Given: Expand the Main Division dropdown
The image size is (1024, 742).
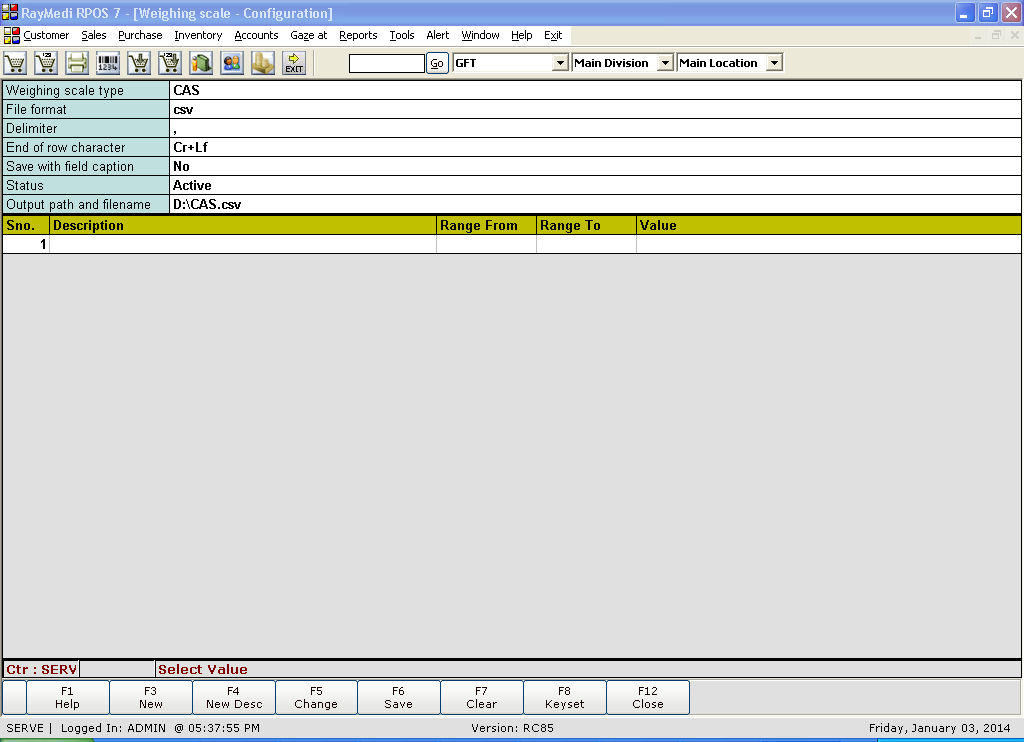Looking at the screenshot, I should coord(665,63).
